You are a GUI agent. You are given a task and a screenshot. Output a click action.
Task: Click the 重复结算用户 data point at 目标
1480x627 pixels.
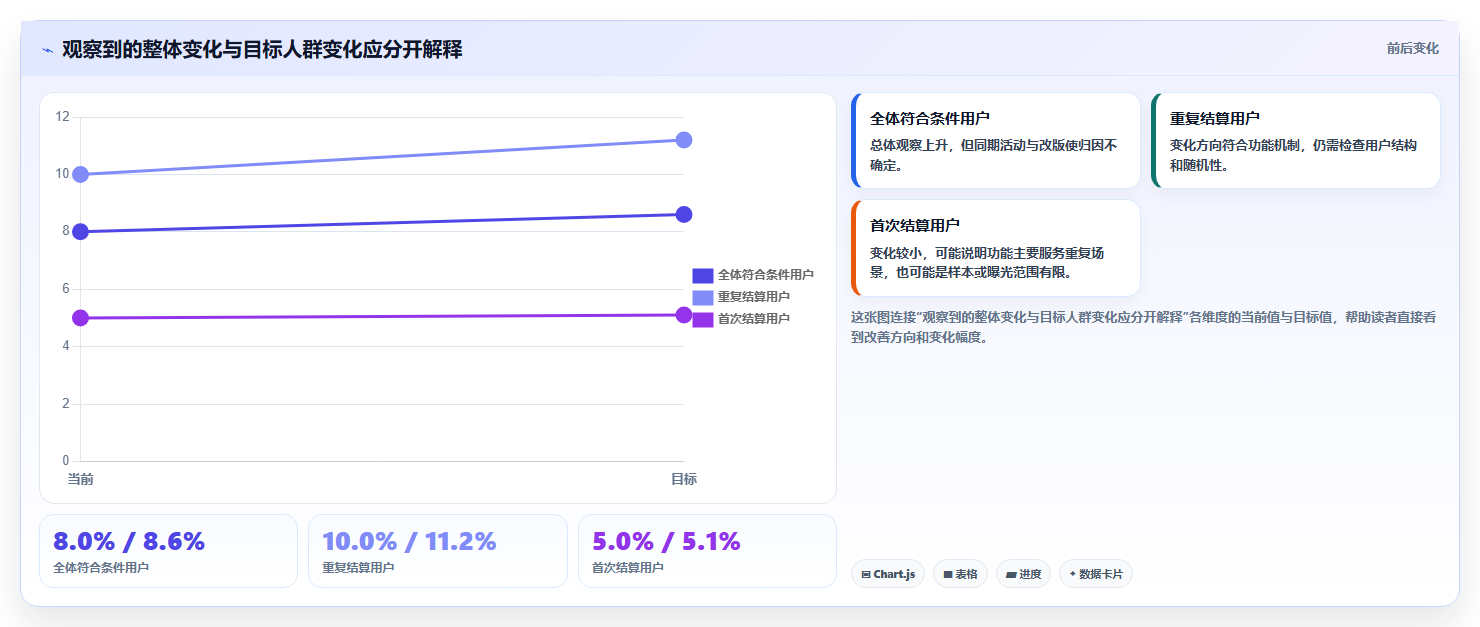click(684, 140)
